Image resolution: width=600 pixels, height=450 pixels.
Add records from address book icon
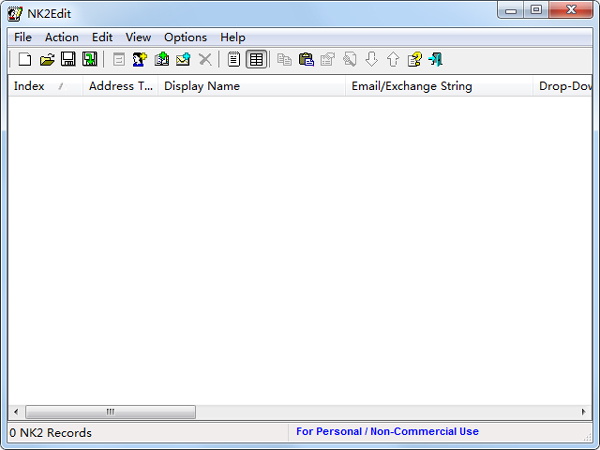[x=161, y=60]
